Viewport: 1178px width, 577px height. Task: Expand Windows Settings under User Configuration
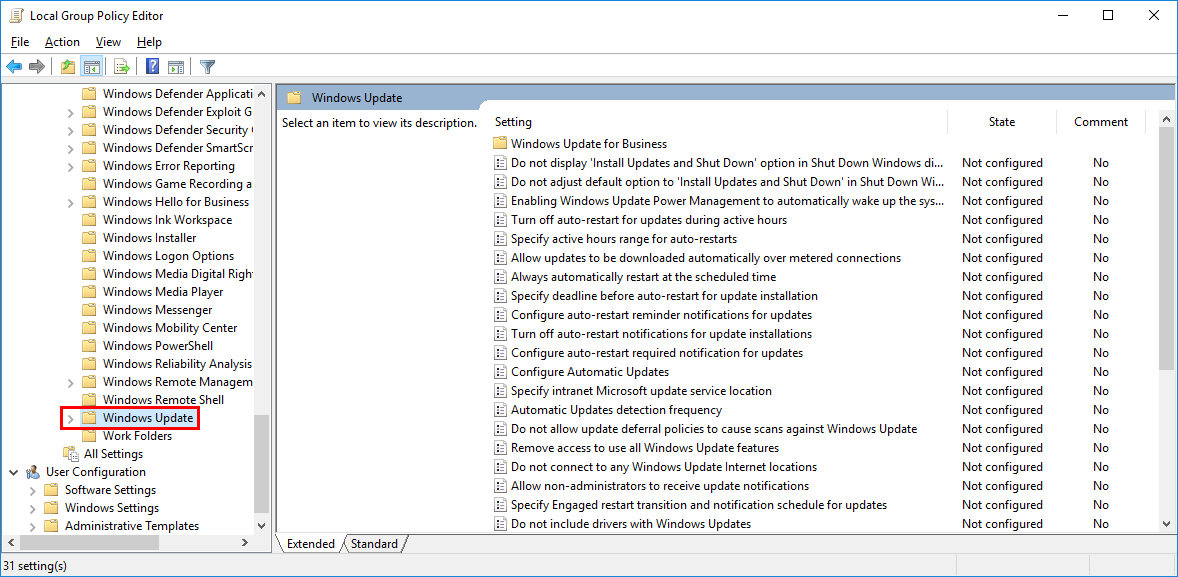coord(32,509)
